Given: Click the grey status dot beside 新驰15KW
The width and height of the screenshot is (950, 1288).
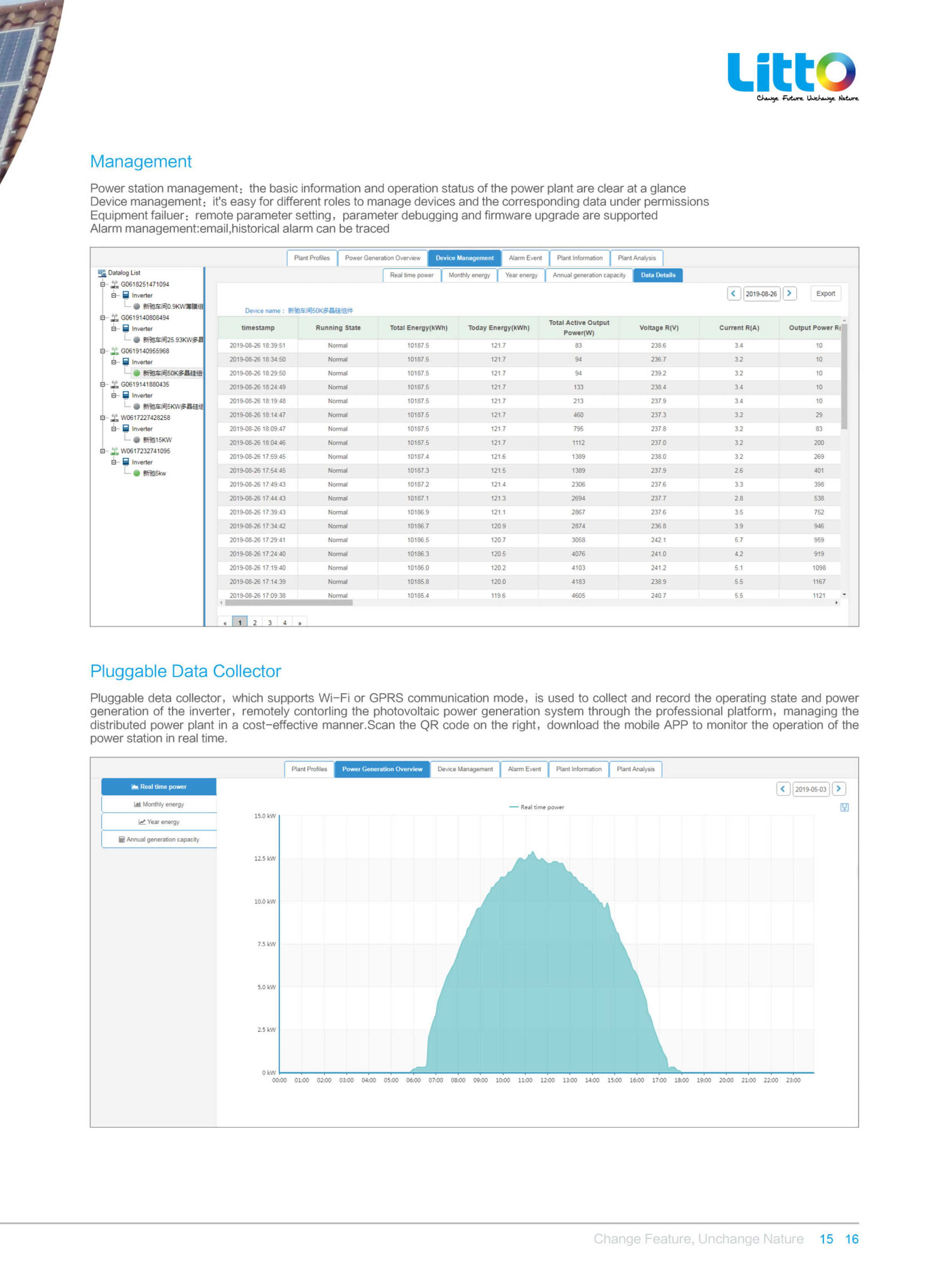Looking at the screenshot, I should (x=137, y=440).
